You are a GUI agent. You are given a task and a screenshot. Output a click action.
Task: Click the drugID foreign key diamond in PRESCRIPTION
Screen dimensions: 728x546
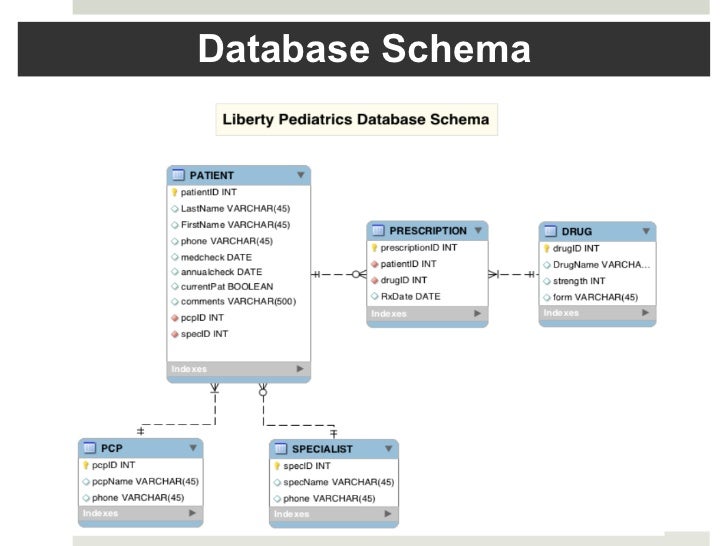[375, 280]
